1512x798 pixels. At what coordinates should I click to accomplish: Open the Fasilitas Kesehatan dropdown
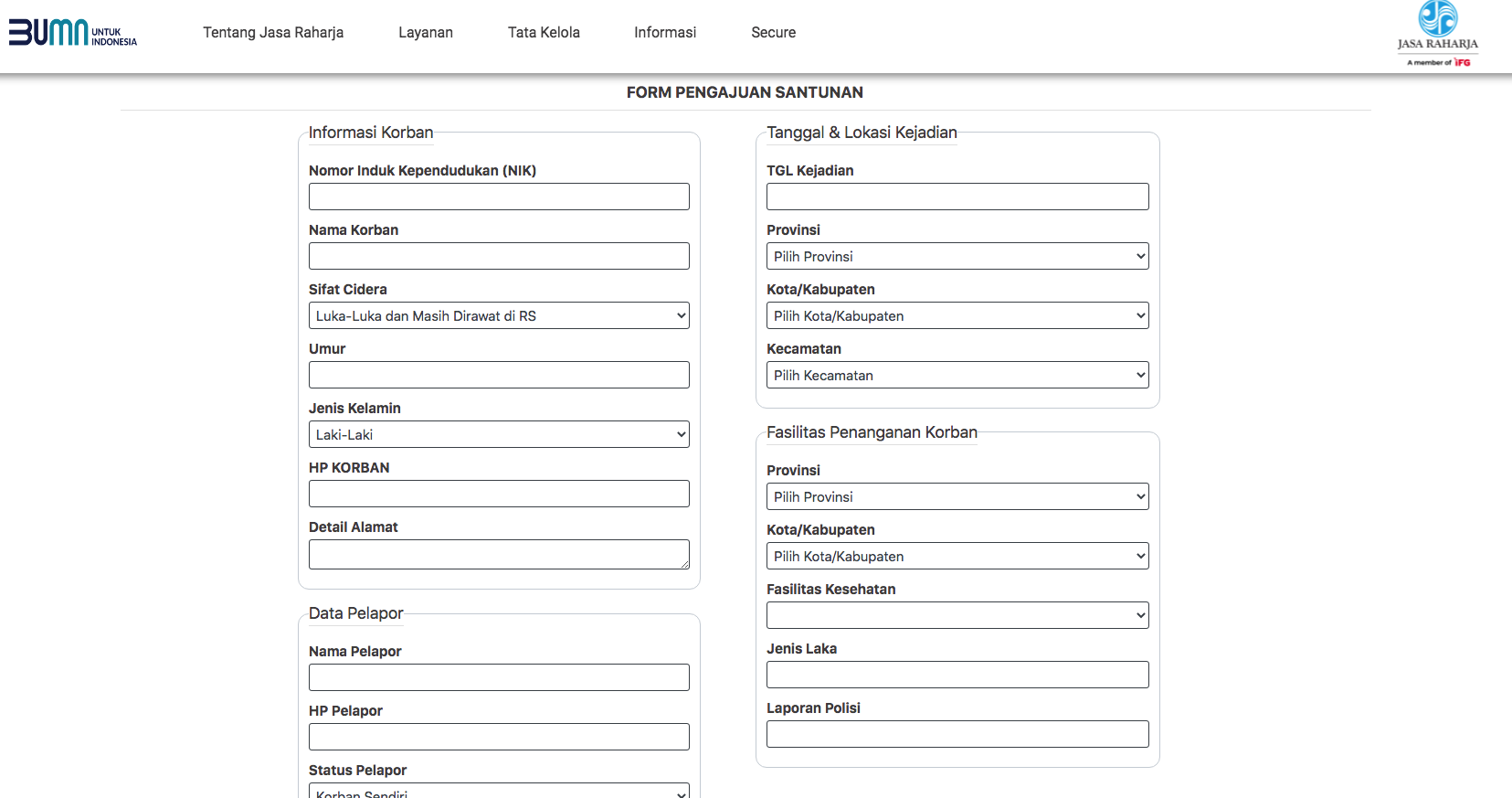[957, 615]
